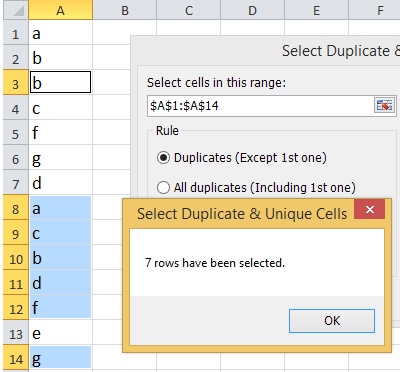Click cell A5 containing 'f'
Viewport: 400px width, 372px height.
click(x=60, y=132)
